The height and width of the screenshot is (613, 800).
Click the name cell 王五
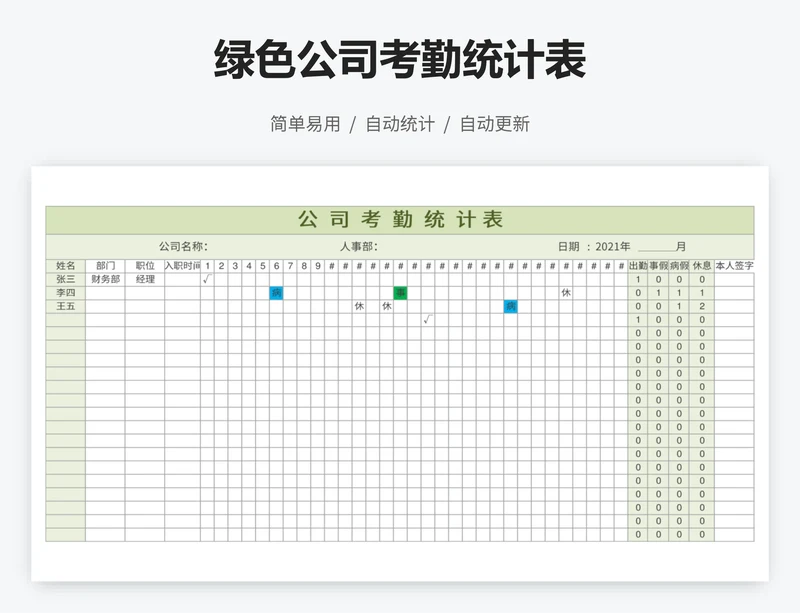pyautogui.click(x=66, y=306)
